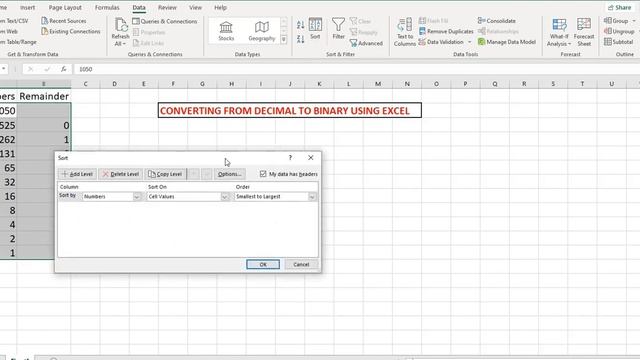Open the Formulas tab

coord(107,7)
